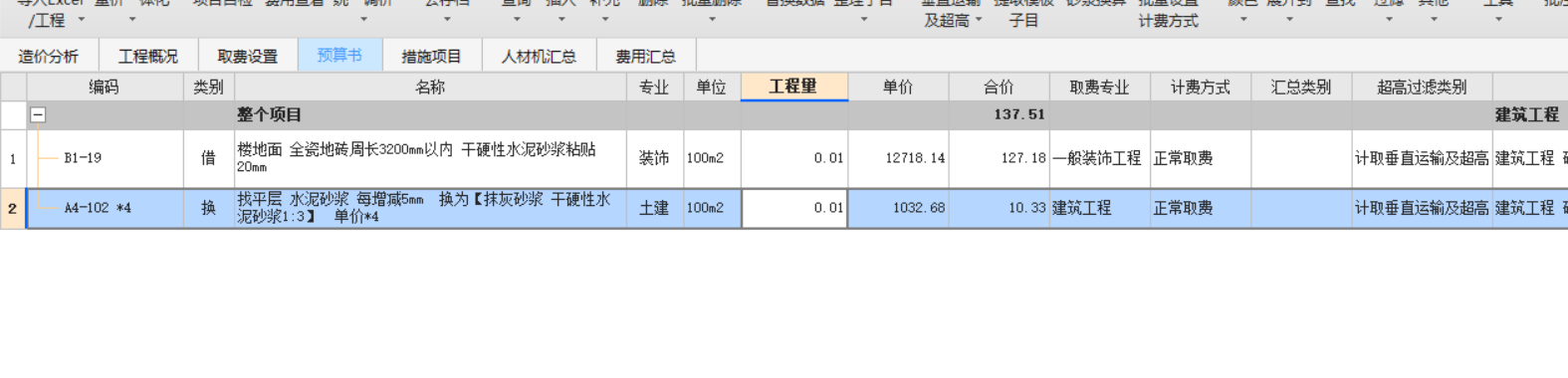
Task: Open the 颜色 dropdown arrow
Action: [x=1243, y=20]
